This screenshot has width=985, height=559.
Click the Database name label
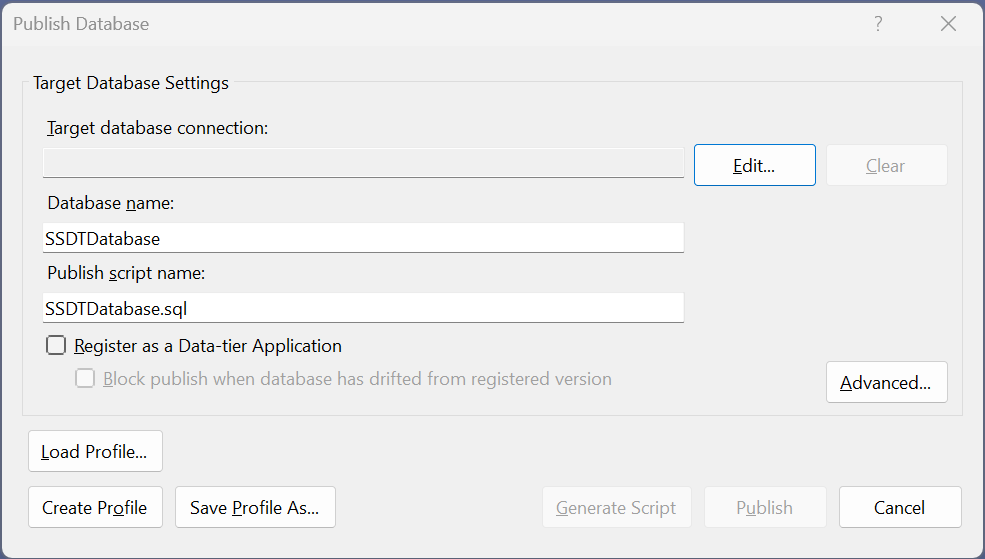coord(111,203)
